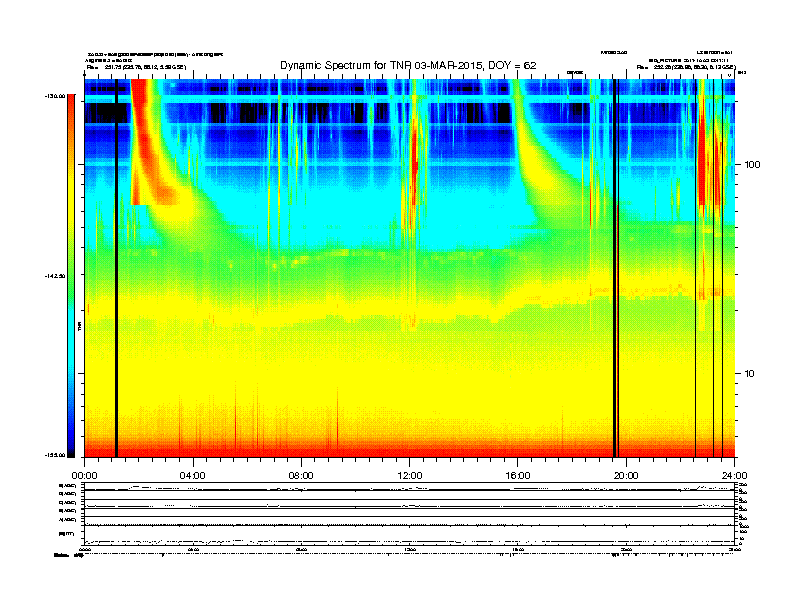Image resolution: width=792 pixels, height=612 pixels.
Task: Click the large "20:00" time axis label
Action: (626, 476)
